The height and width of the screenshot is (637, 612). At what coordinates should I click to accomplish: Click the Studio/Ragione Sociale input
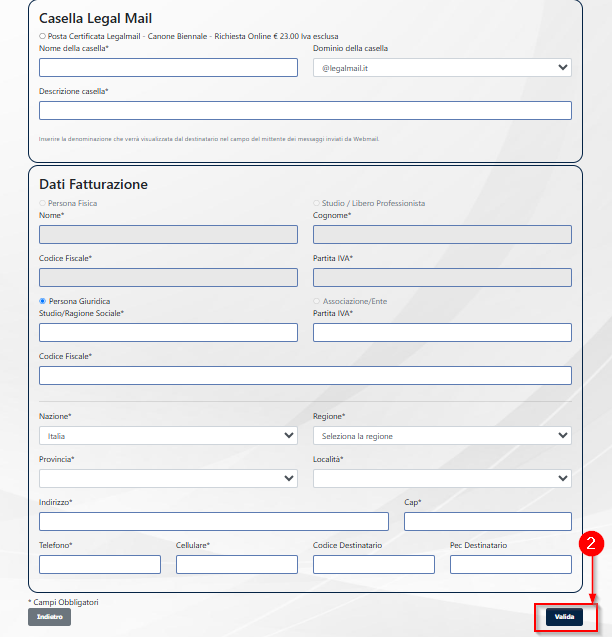pos(168,333)
